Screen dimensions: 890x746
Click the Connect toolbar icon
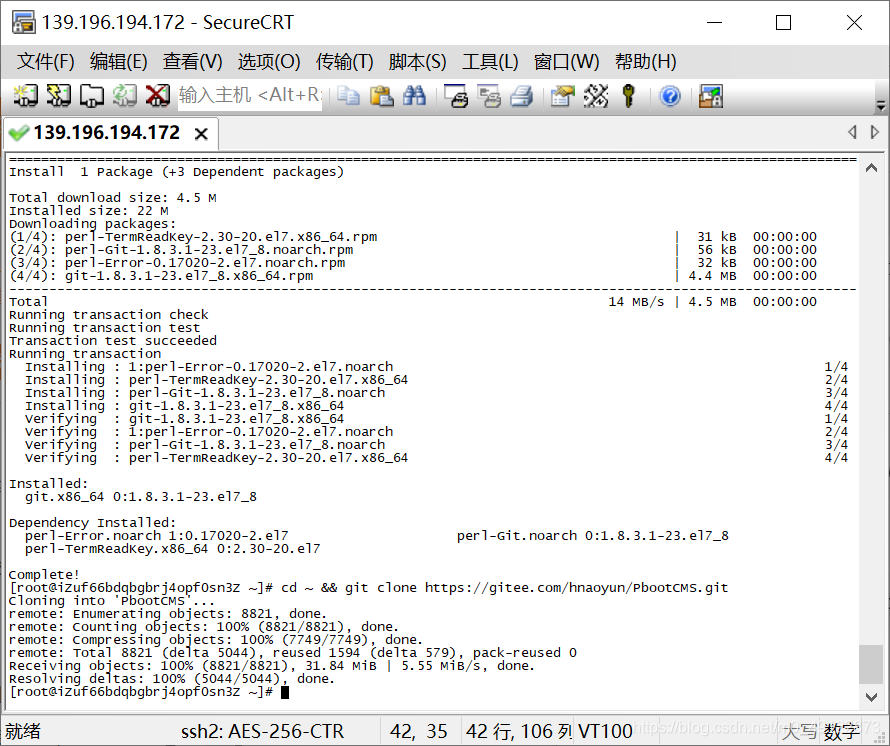coord(25,95)
